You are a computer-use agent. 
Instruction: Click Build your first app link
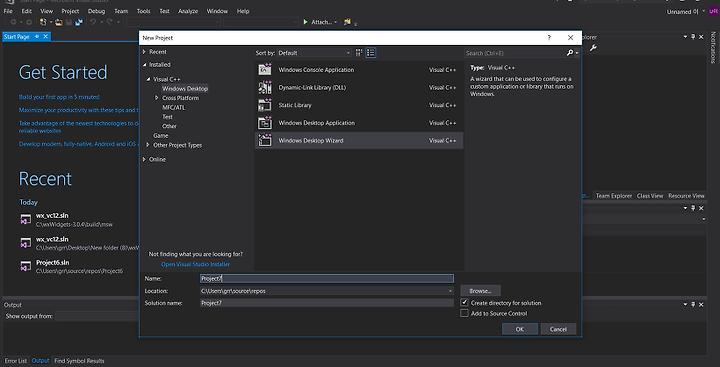59,97
